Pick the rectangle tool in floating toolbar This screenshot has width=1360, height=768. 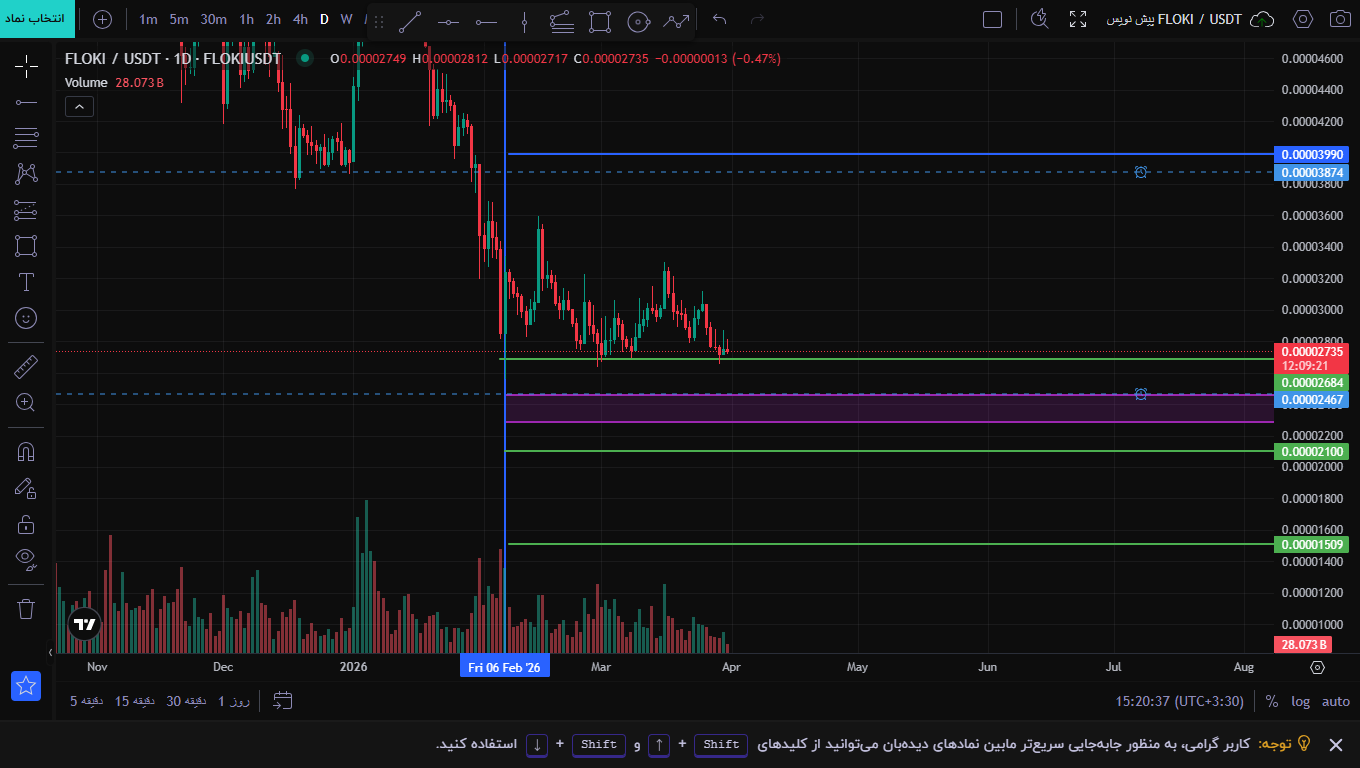[600, 21]
